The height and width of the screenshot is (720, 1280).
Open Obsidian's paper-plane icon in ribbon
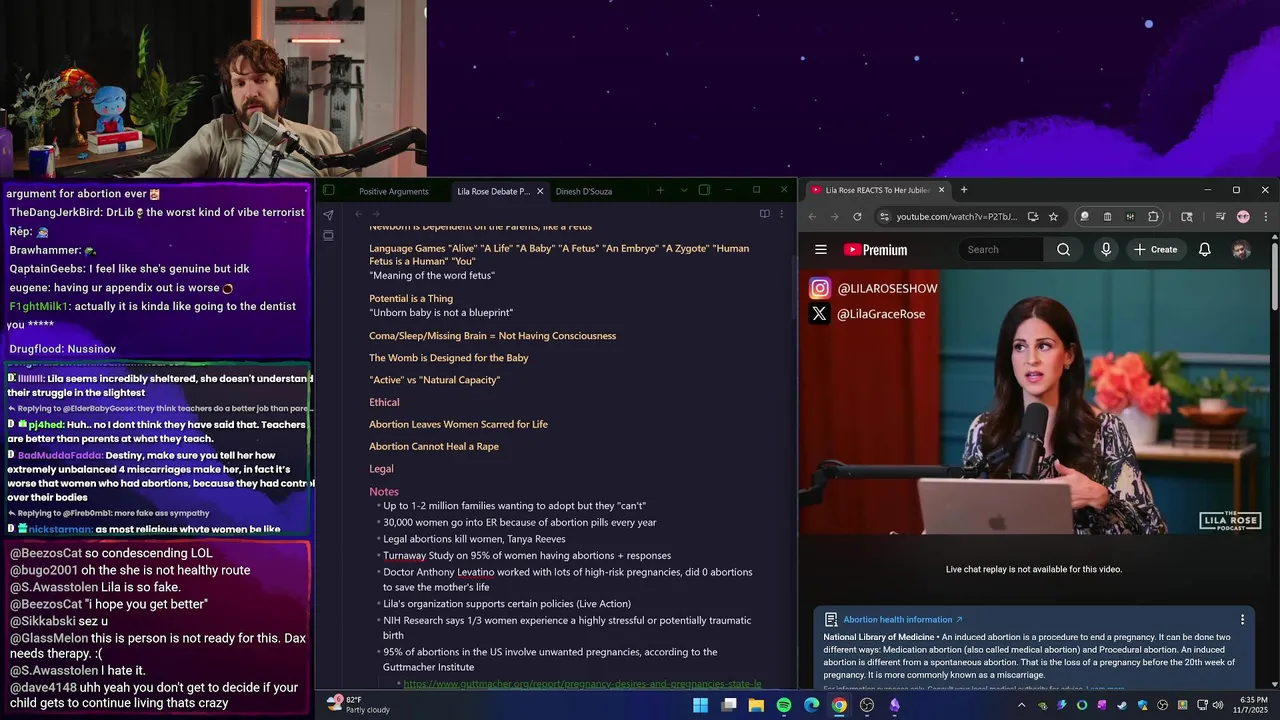pos(328,214)
